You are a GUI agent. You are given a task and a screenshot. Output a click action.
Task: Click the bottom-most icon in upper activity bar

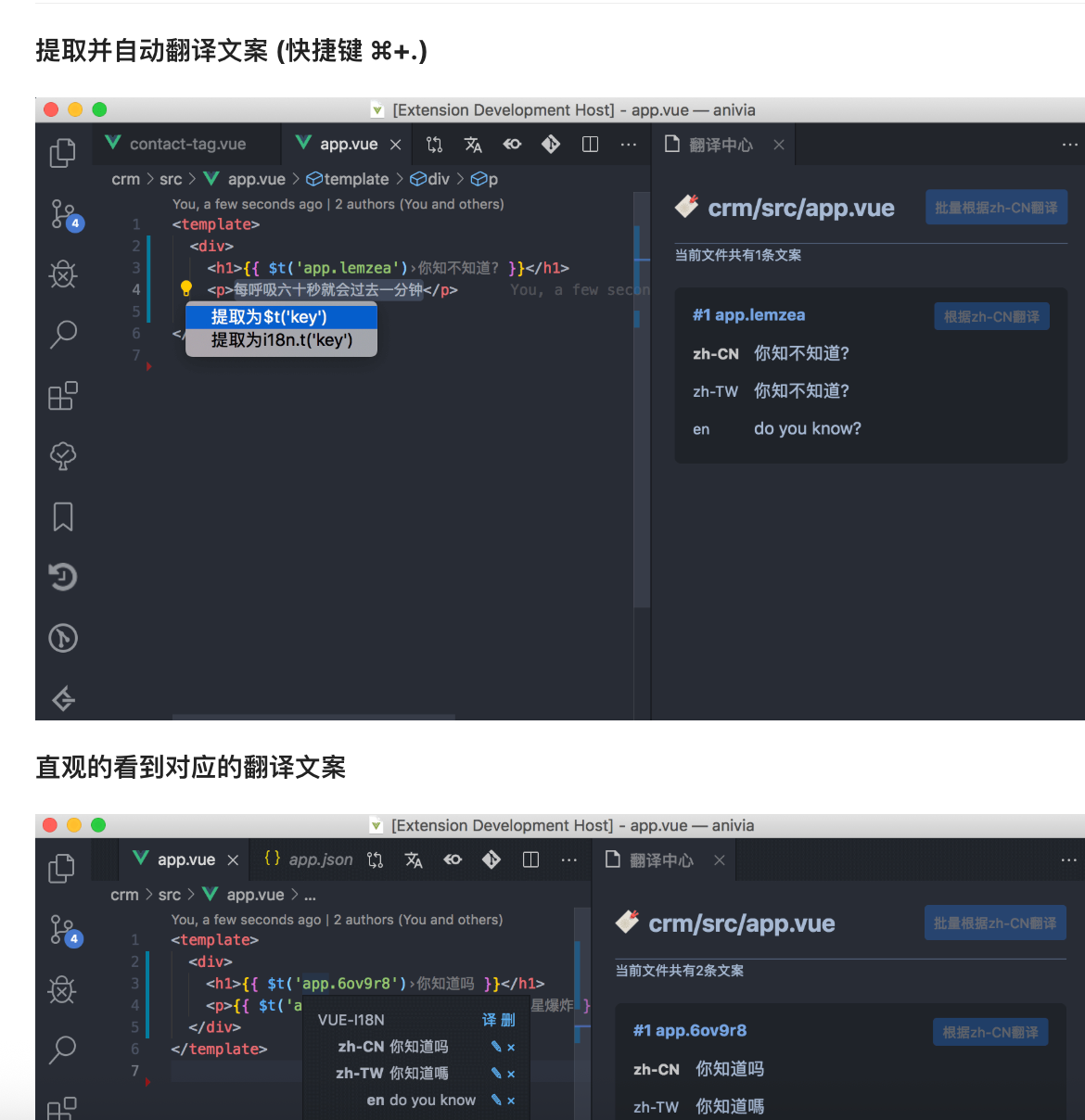pos(63,698)
